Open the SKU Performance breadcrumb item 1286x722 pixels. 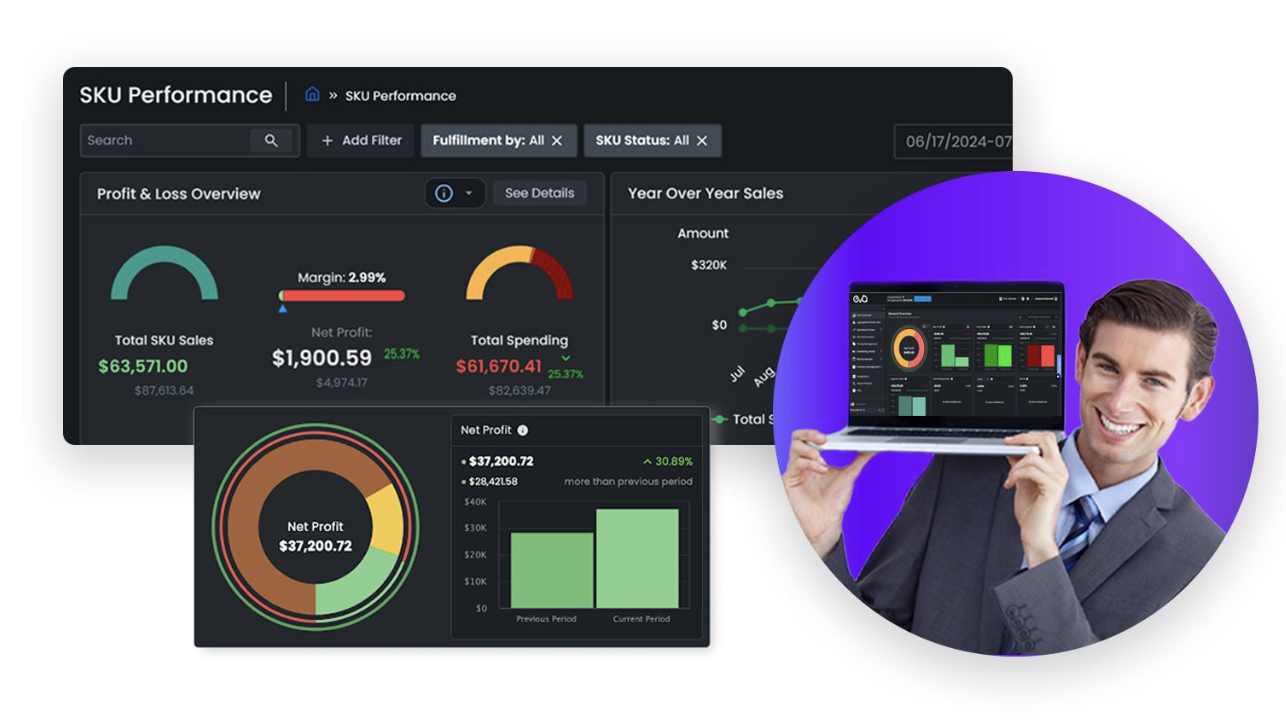tap(400, 96)
